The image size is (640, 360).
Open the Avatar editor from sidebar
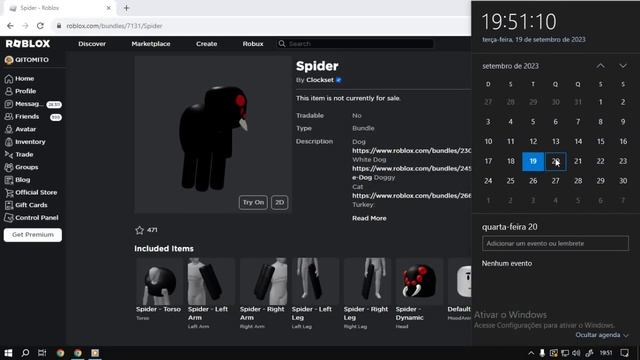tap(20, 129)
